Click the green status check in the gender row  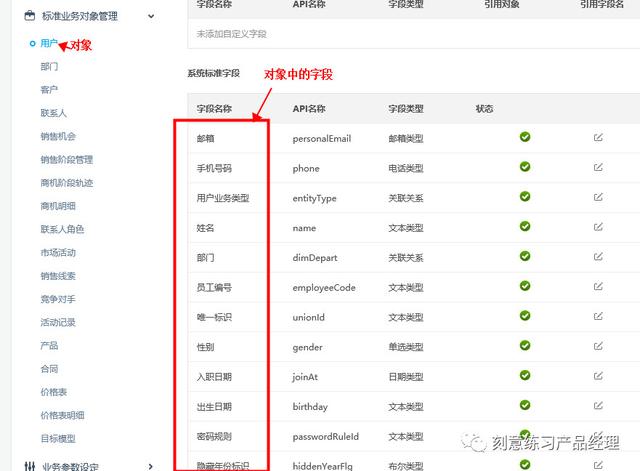(x=525, y=345)
